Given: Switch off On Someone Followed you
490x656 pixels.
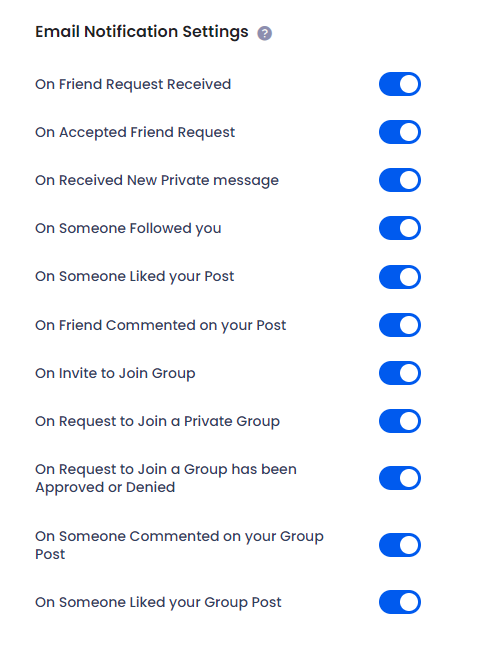Looking at the screenshot, I should 400,228.
